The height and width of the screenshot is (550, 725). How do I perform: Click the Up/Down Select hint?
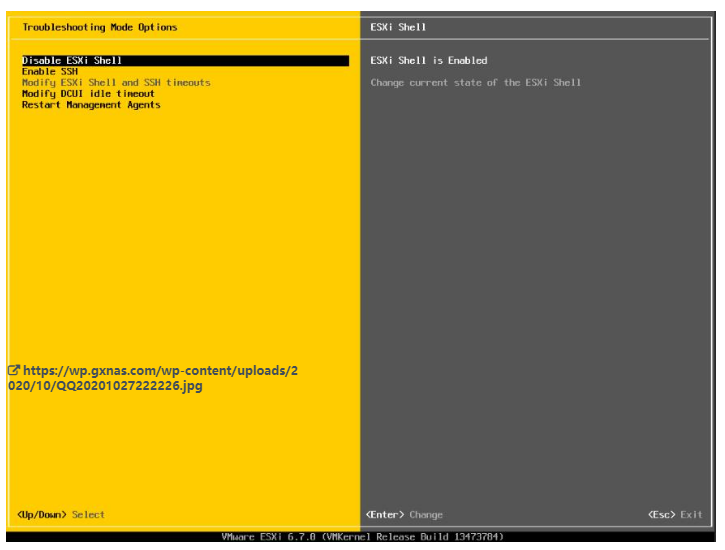pyautogui.click(x=61, y=514)
